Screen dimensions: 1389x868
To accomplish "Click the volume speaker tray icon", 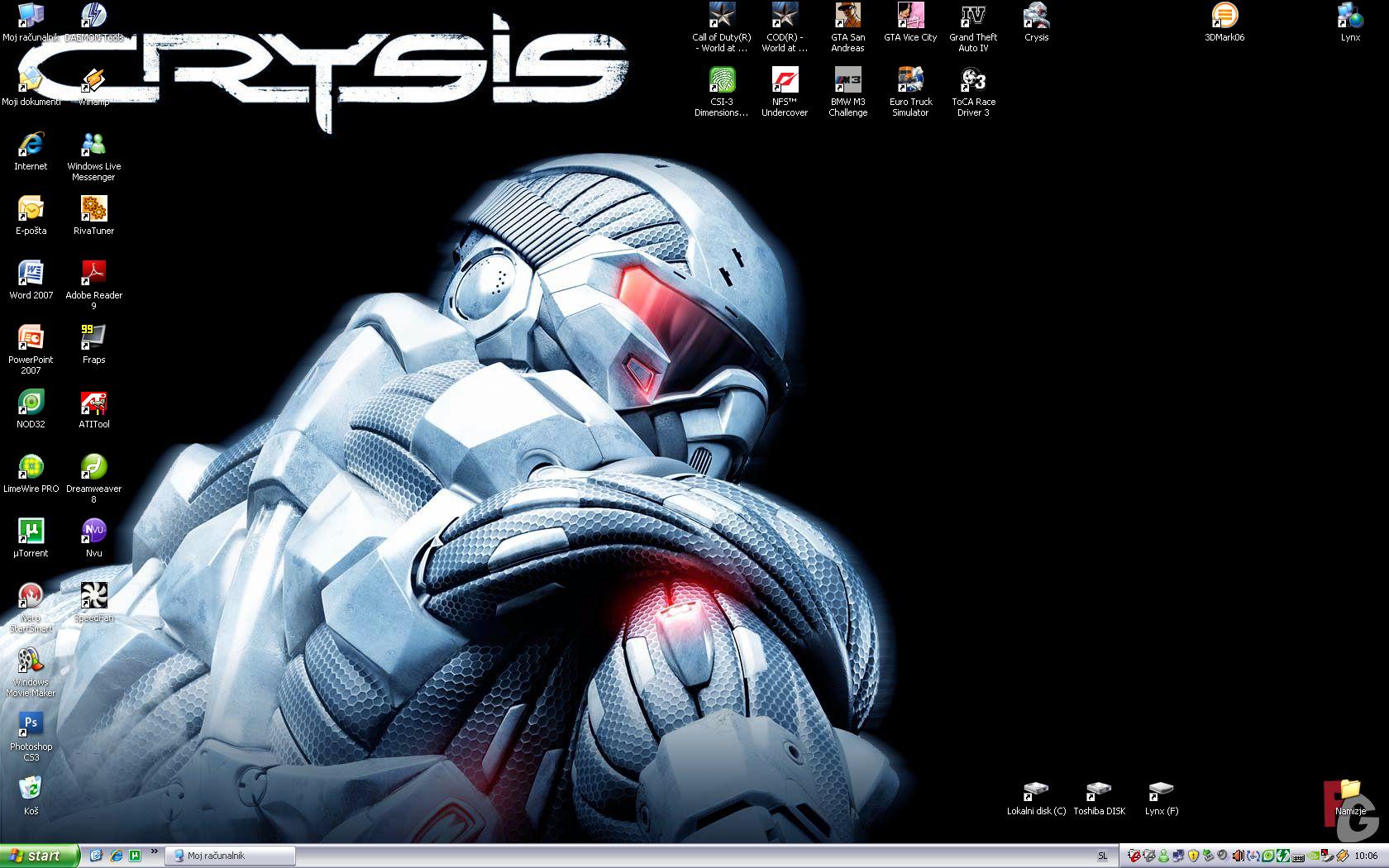I will [1223, 856].
